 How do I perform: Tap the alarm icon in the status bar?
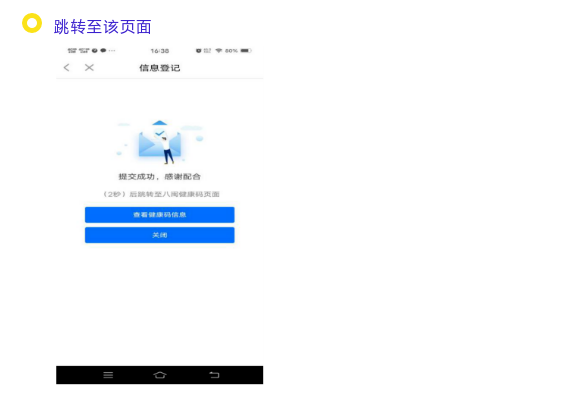pyautogui.click(x=198, y=51)
